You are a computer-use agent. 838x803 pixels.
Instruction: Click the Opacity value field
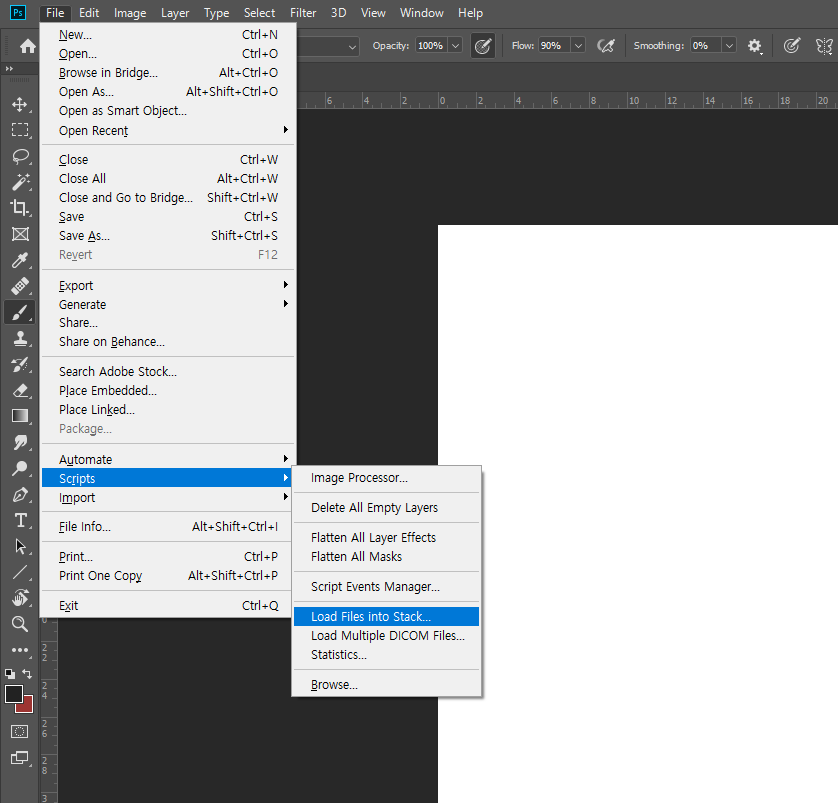pyautogui.click(x=432, y=46)
